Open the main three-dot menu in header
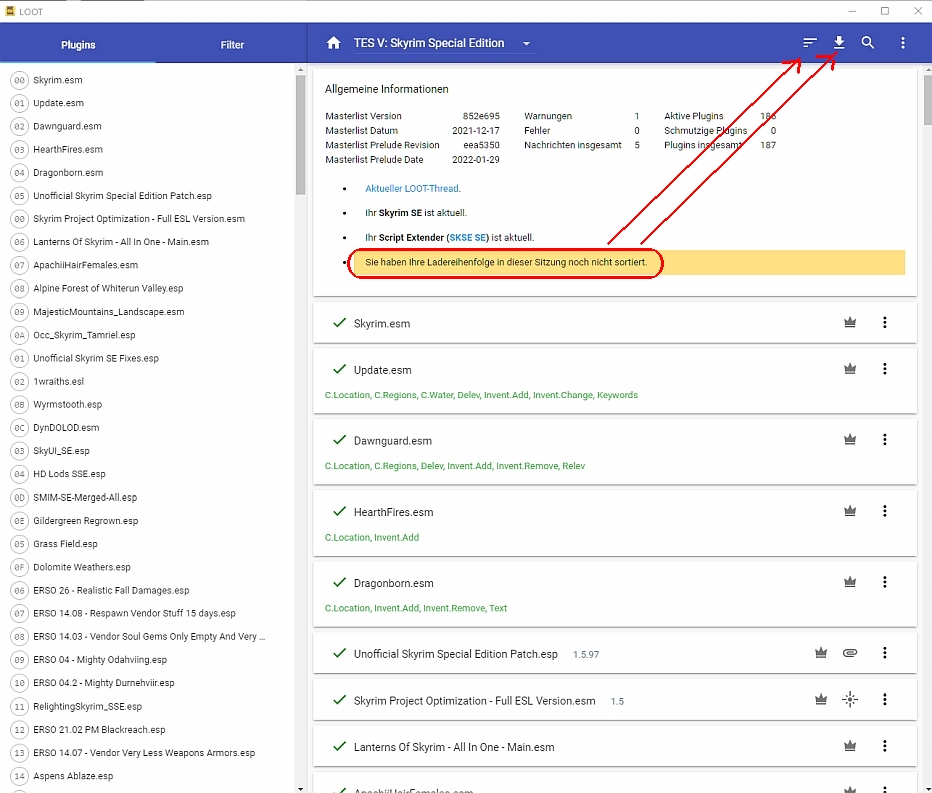Image resolution: width=932 pixels, height=793 pixels. coord(903,43)
